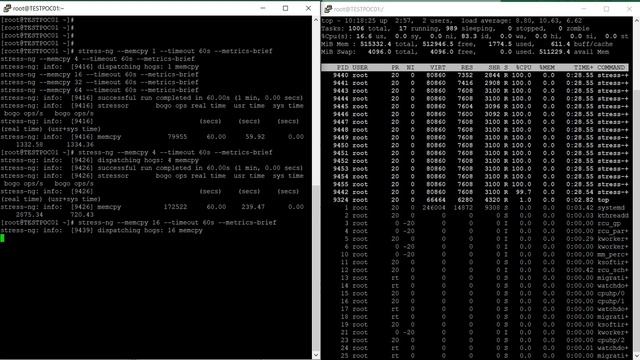
Task: Click the 17 running tasks value
Action: coord(403,29)
